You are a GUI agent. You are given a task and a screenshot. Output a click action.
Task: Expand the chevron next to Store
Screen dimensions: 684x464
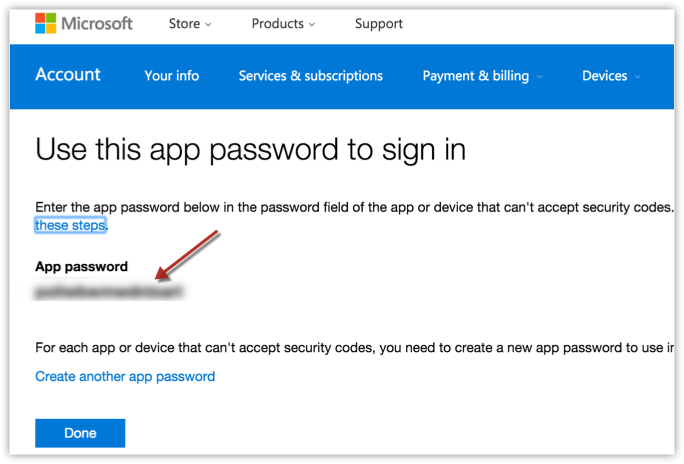click(208, 24)
